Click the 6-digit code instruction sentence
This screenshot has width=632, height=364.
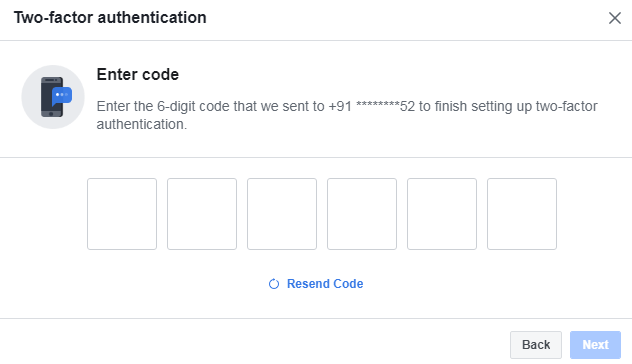pos(347,115)
